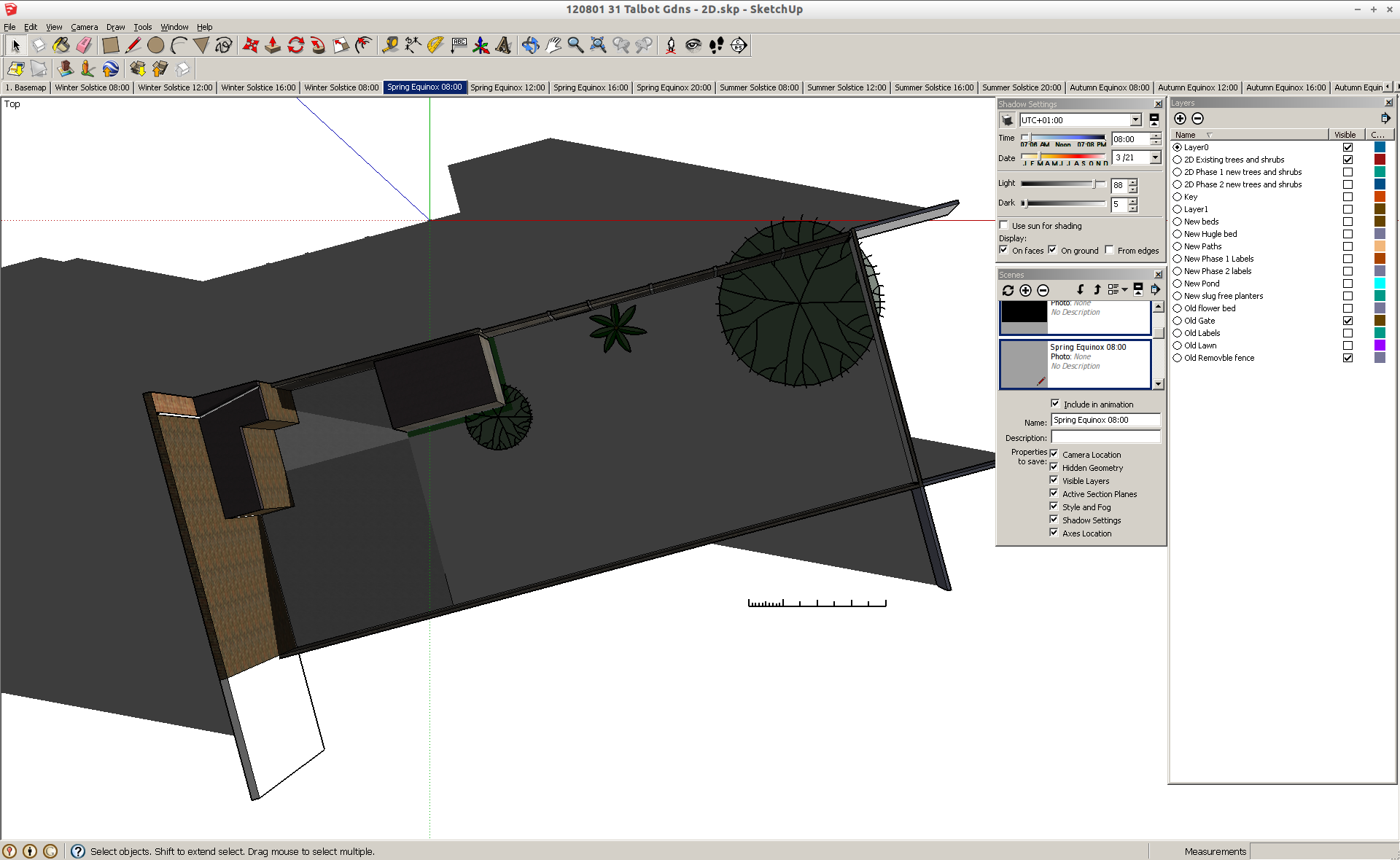The image size is (1400, 860).
Task: Open the Camera menu
Action: click(84, 27)
